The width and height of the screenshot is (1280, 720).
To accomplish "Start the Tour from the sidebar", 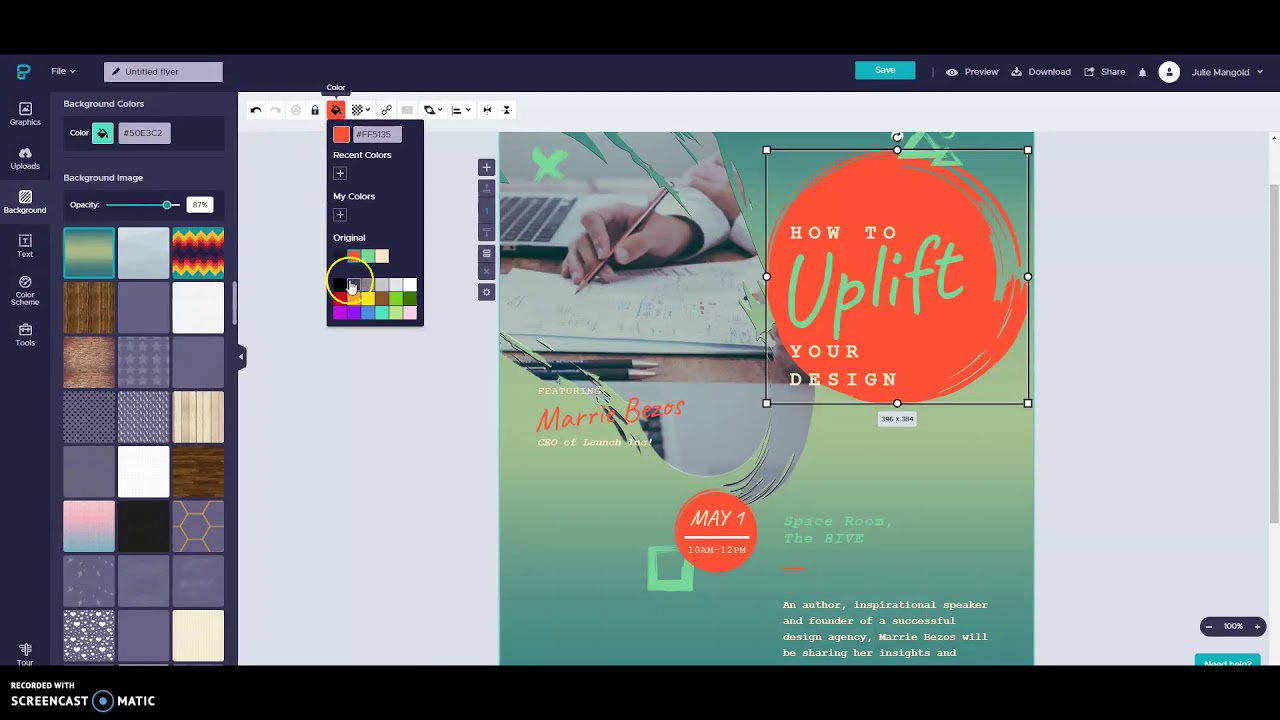I will (x=25, y=654).
